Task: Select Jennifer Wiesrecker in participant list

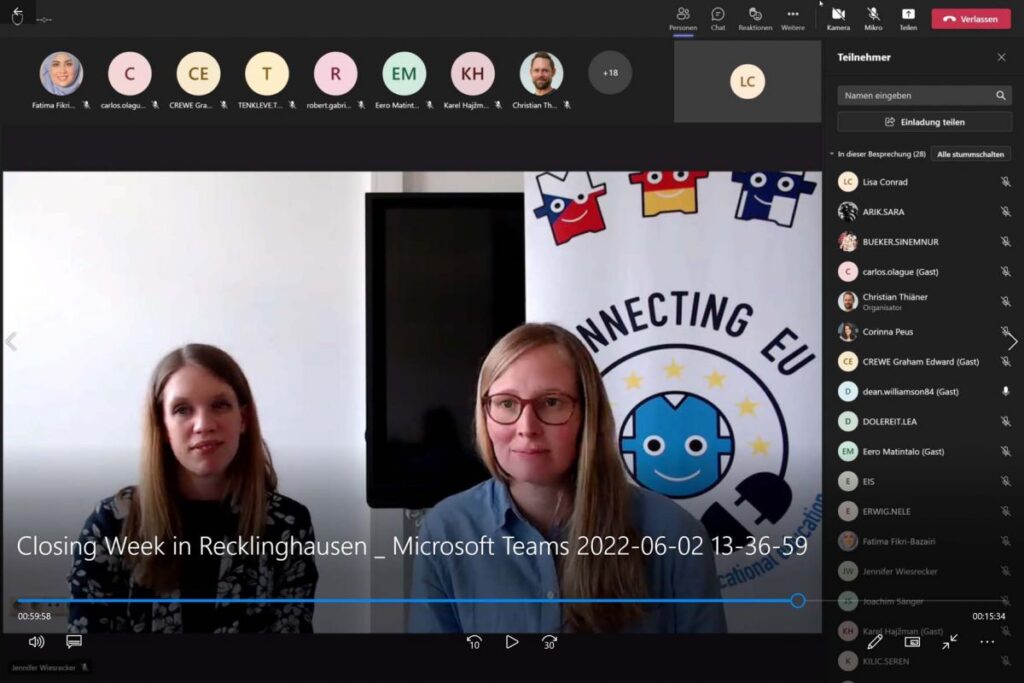Action: point(924,572)
